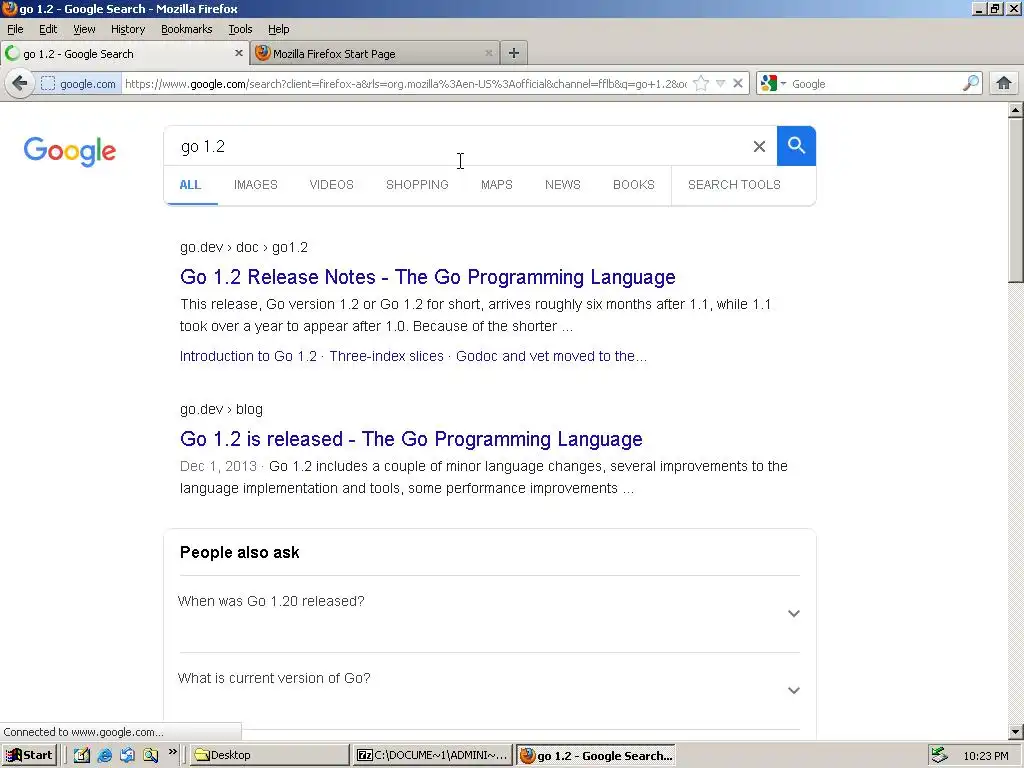Expand 'When was Go 1.20 released?' chevron
This screenshot has height=768, width=1024.
coord(793,613)
